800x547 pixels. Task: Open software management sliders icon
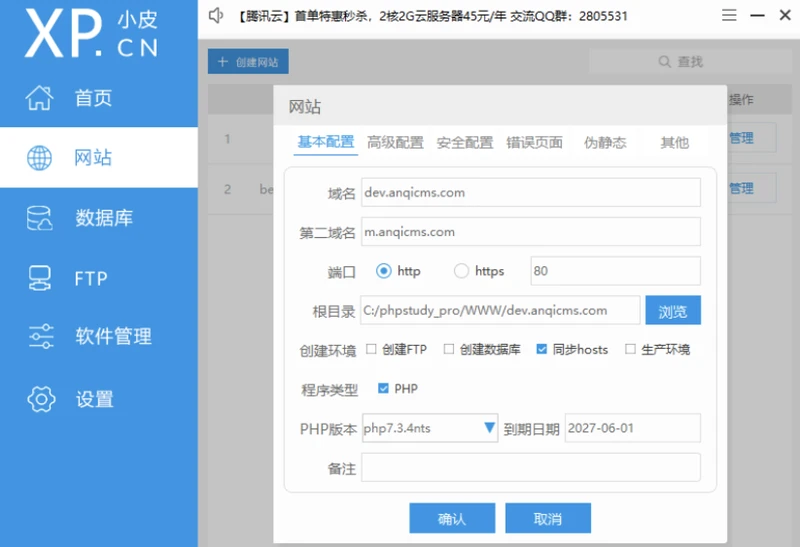click(x=40, y=337)
